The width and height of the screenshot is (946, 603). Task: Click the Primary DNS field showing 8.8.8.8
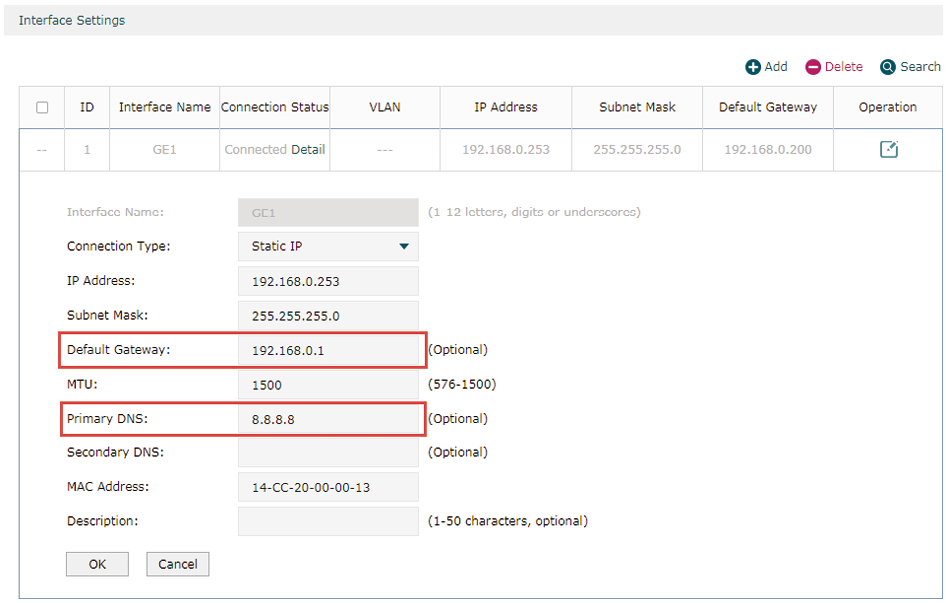[328, 419]
